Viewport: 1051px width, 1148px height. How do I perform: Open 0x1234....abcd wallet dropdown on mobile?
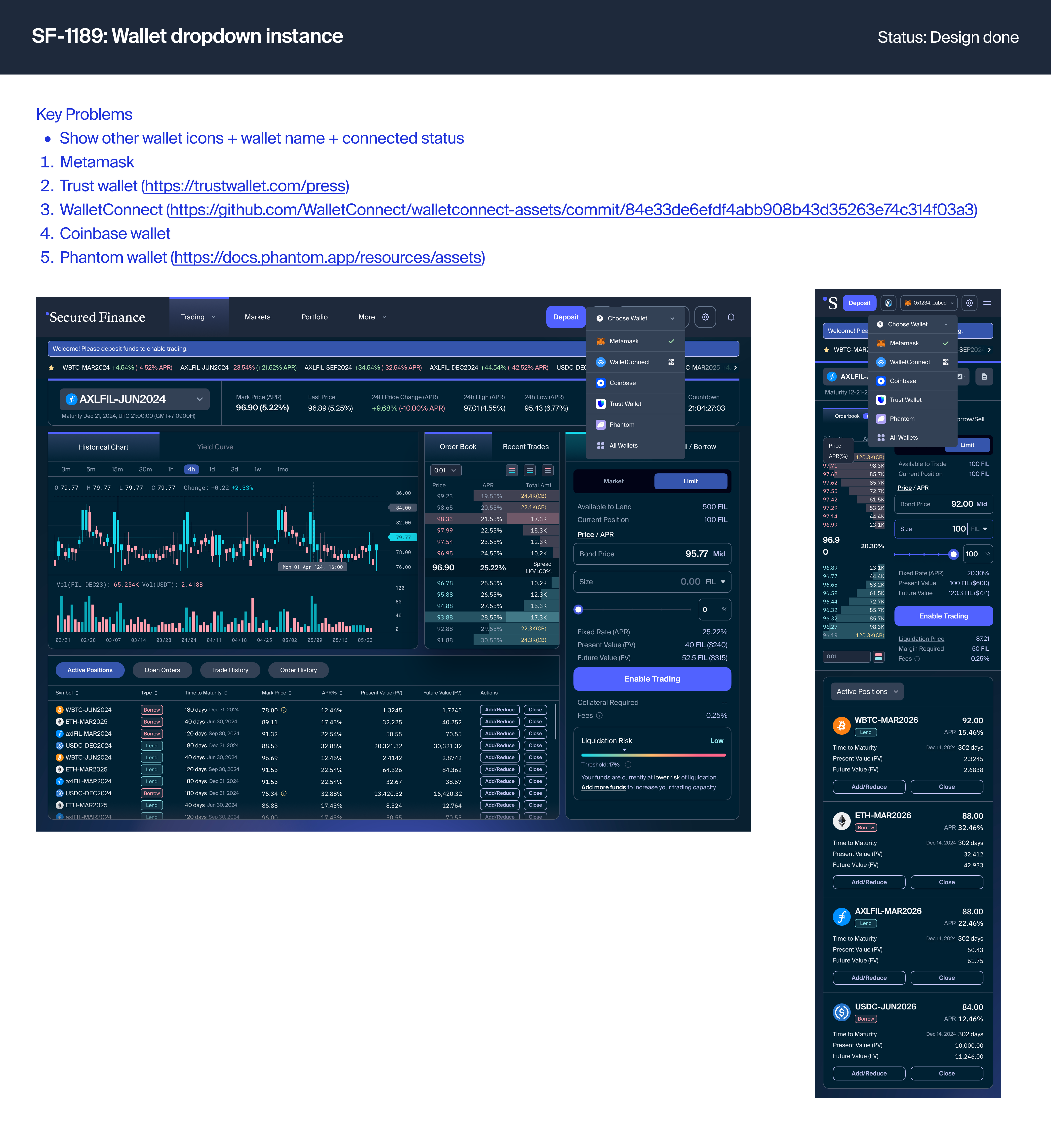pyautogui.click(x=929, y=303)
